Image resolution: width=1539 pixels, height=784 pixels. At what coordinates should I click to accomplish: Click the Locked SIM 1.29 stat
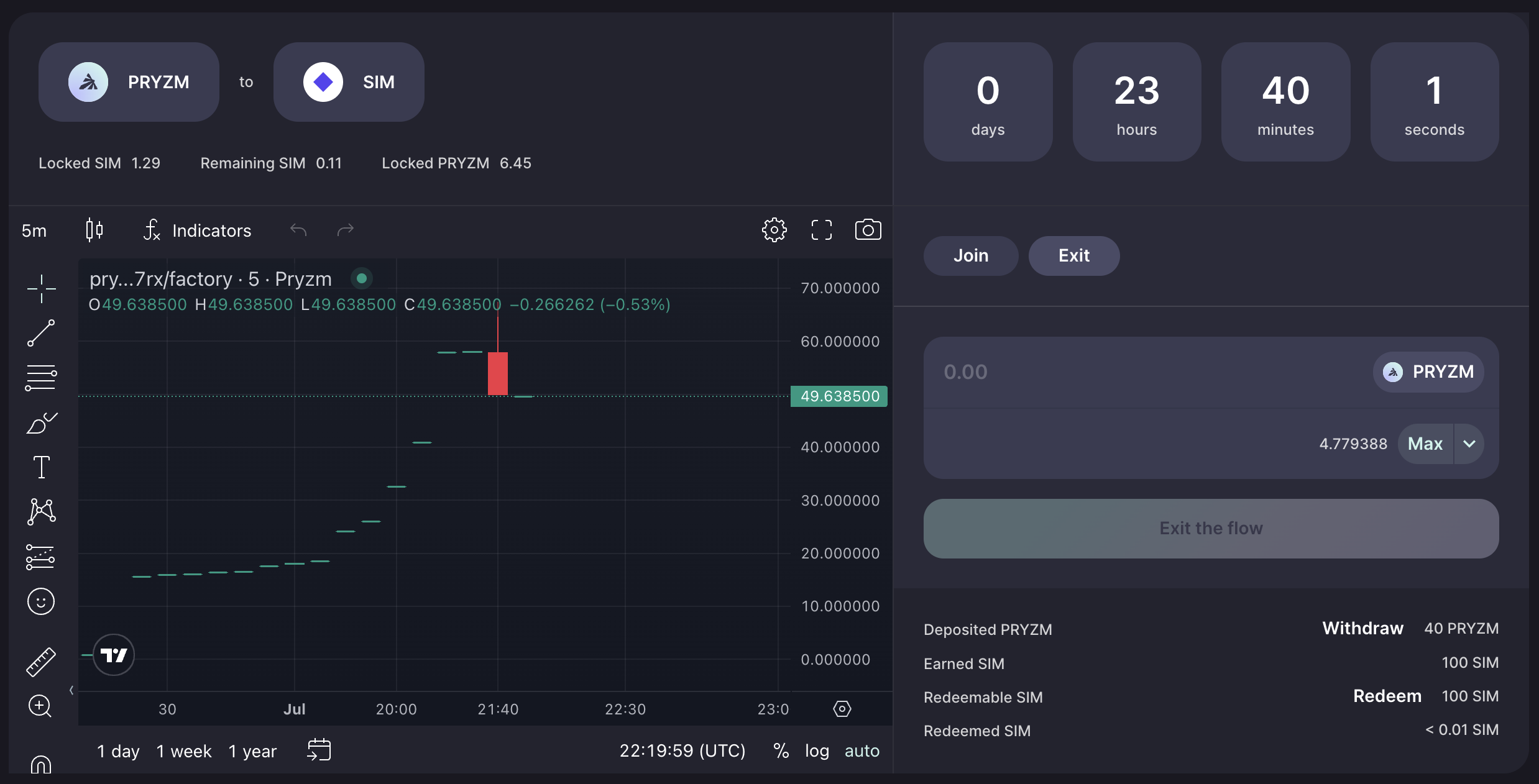[x=99, y=163]
